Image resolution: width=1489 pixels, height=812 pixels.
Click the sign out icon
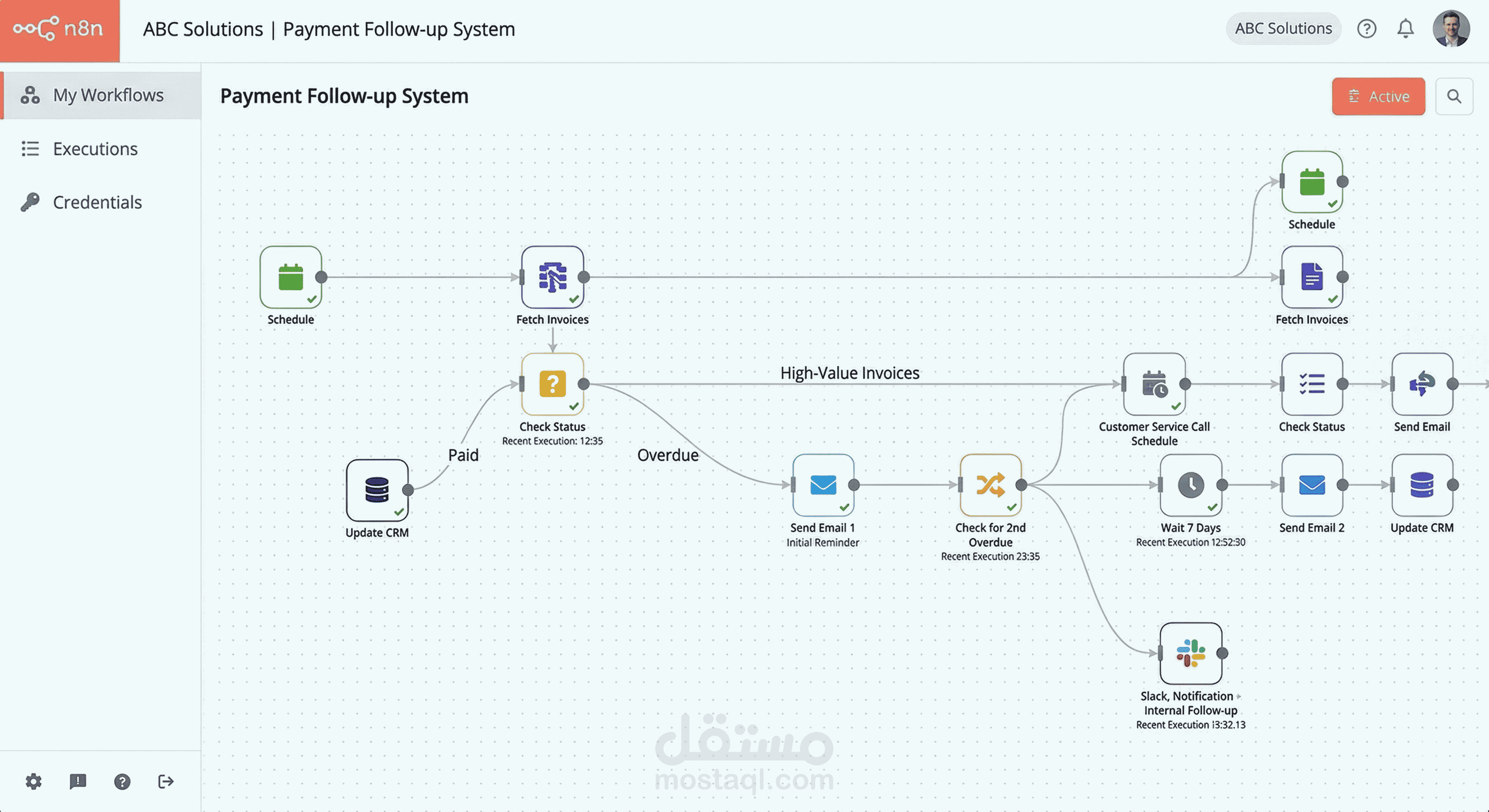[x=166, y=781]
